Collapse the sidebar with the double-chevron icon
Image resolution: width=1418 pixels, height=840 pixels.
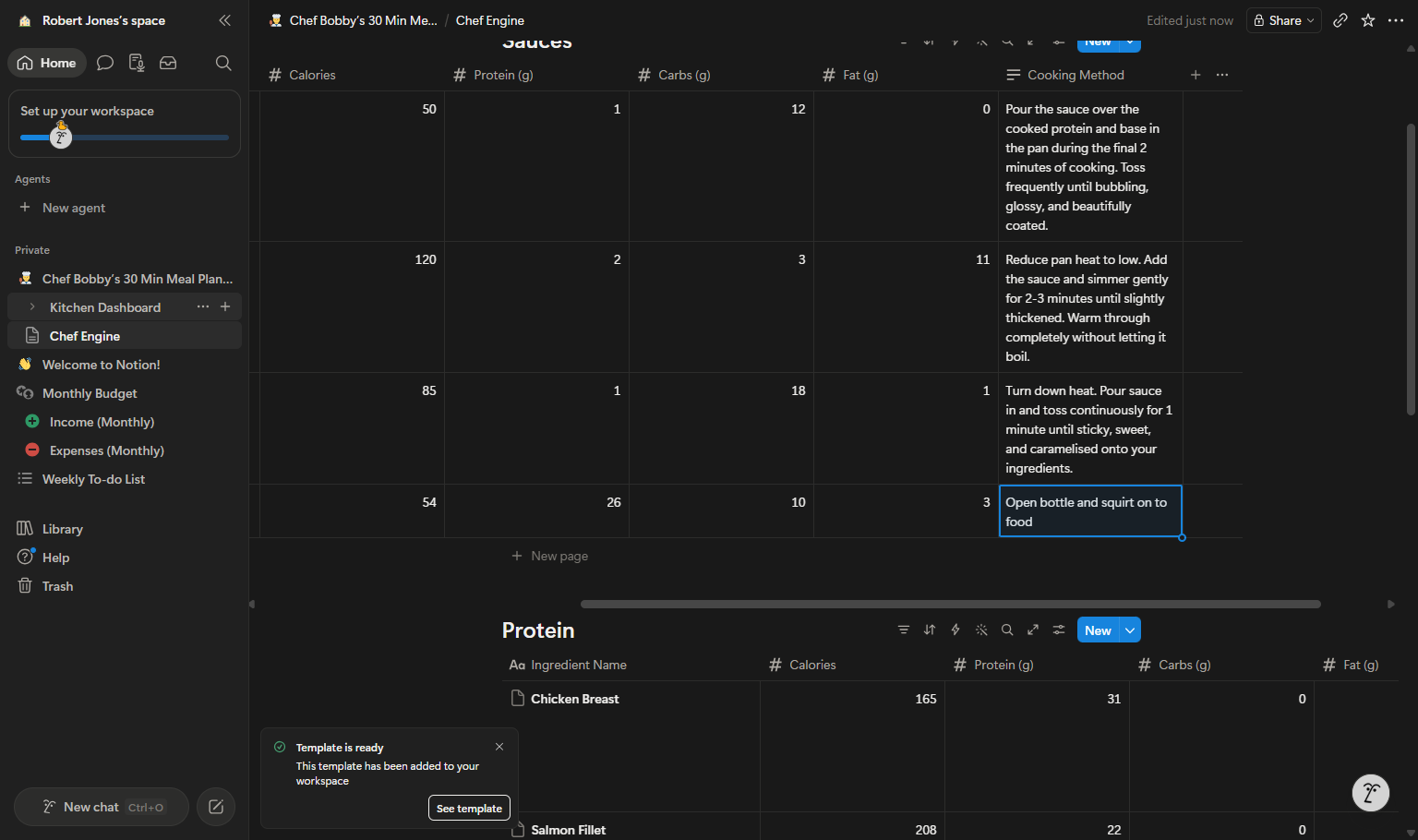[224, 20]
